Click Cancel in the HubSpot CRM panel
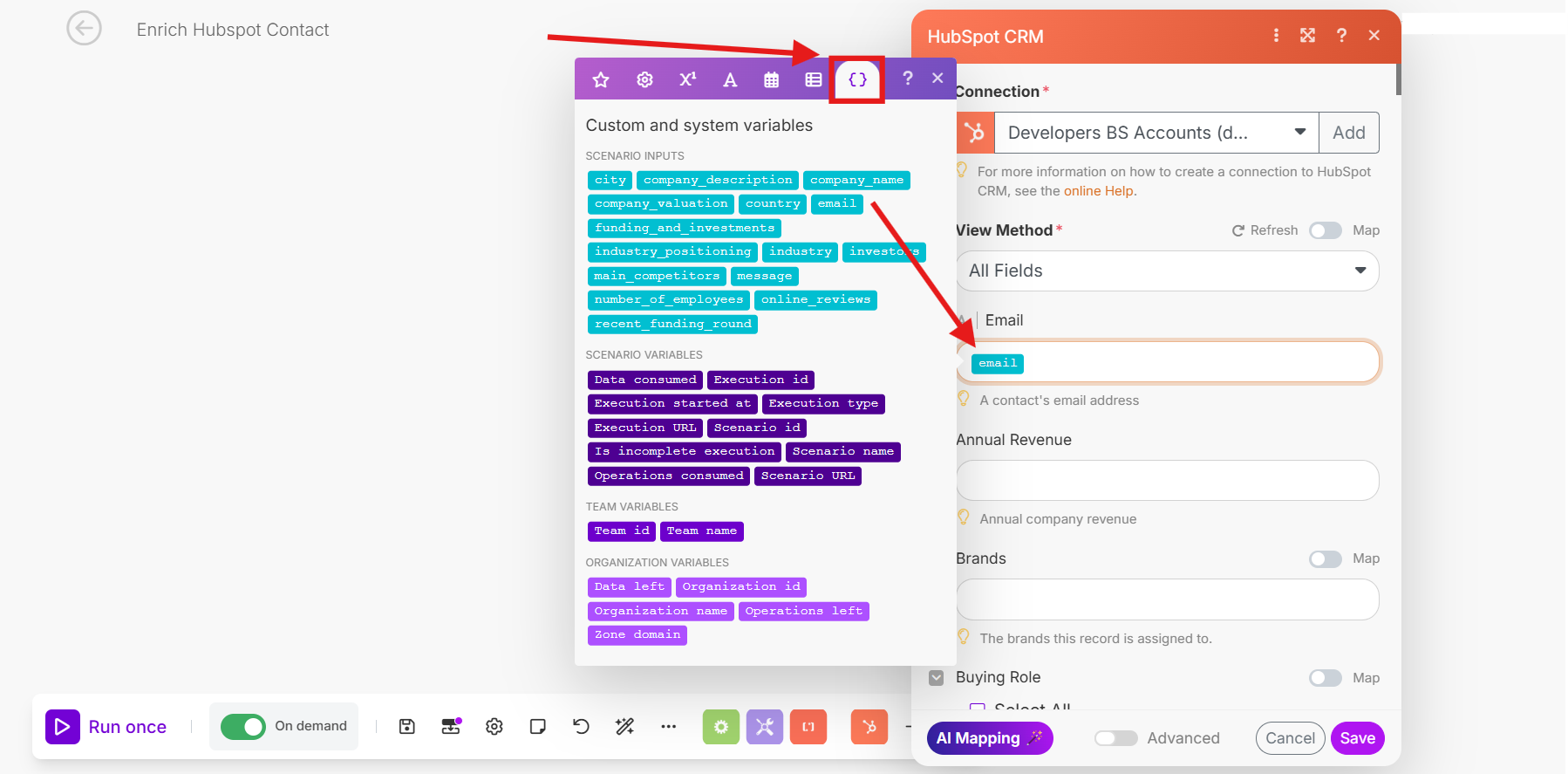Image resolution: width=1568 pixels, height=774 pixels. coord(1290,738)
